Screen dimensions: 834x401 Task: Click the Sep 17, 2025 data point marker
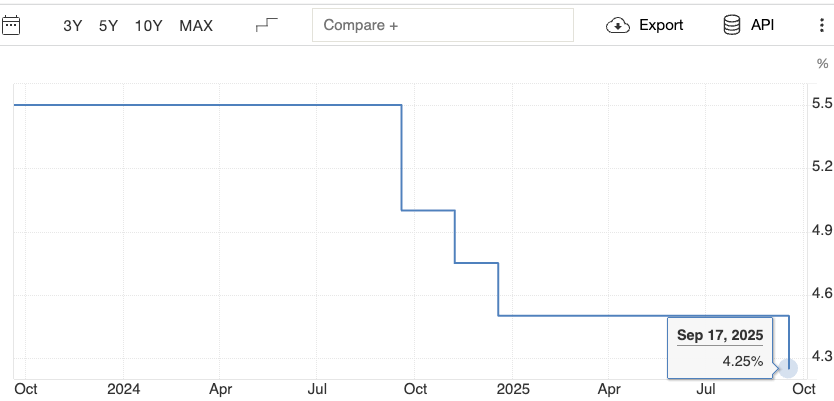click(x=788, y=368)
